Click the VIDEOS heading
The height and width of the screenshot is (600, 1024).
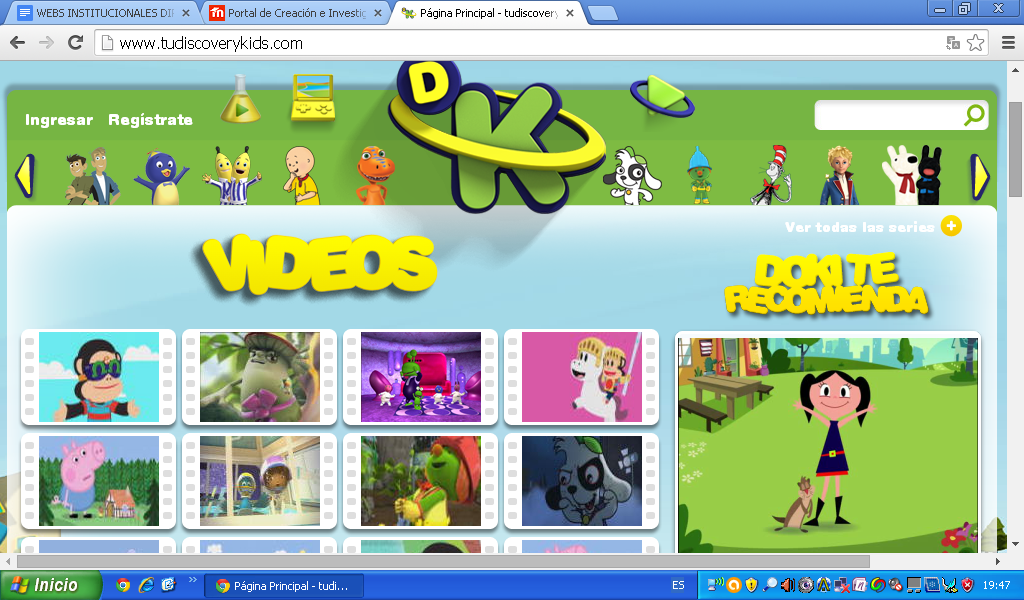318,264
